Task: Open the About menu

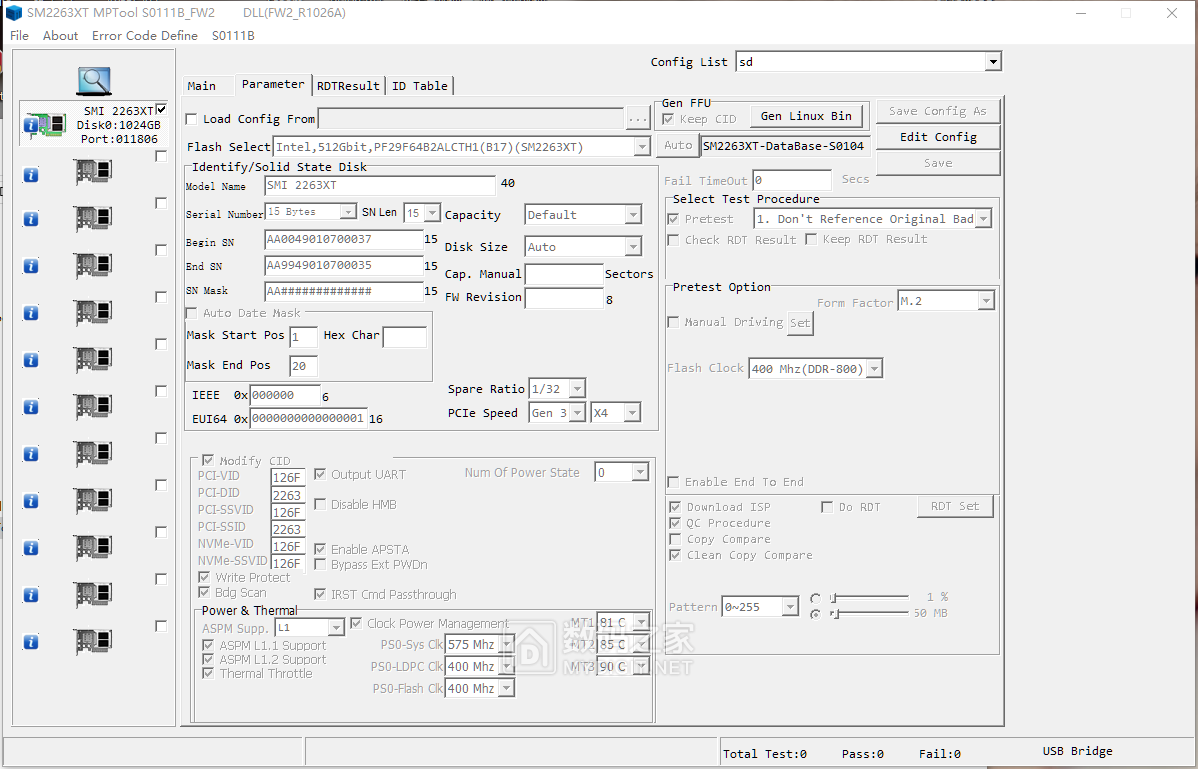Action: click(60, 35)
